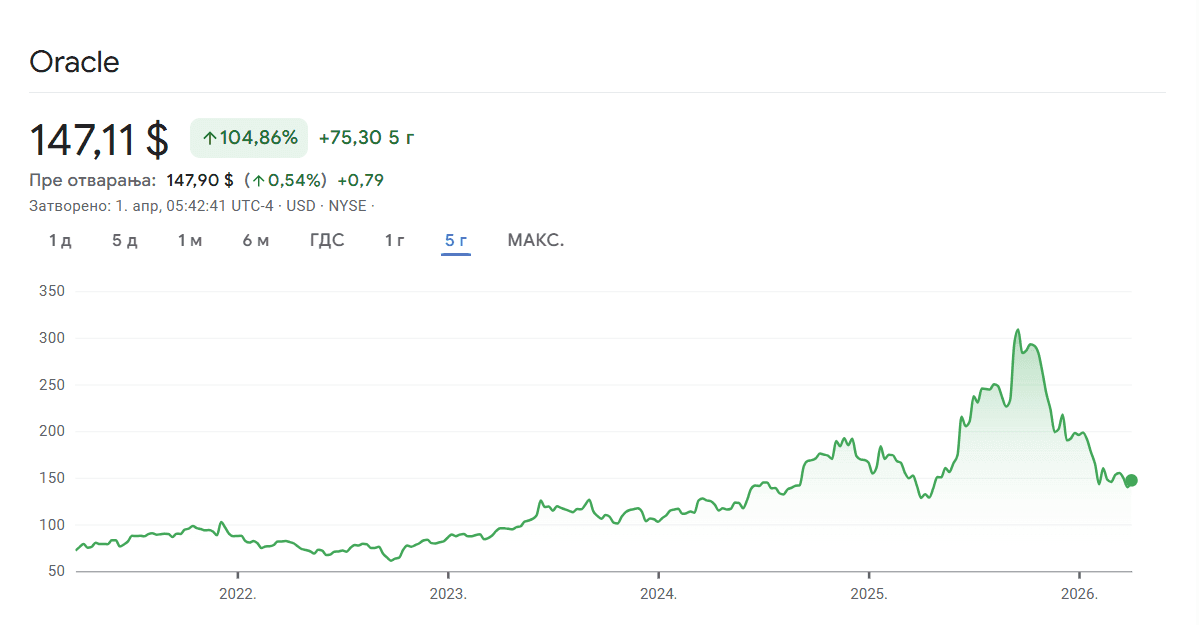The width and height of the screenshot is (1199, 625).
Task: Click the green endpoint dot on chart
Action: point(1131,480)
